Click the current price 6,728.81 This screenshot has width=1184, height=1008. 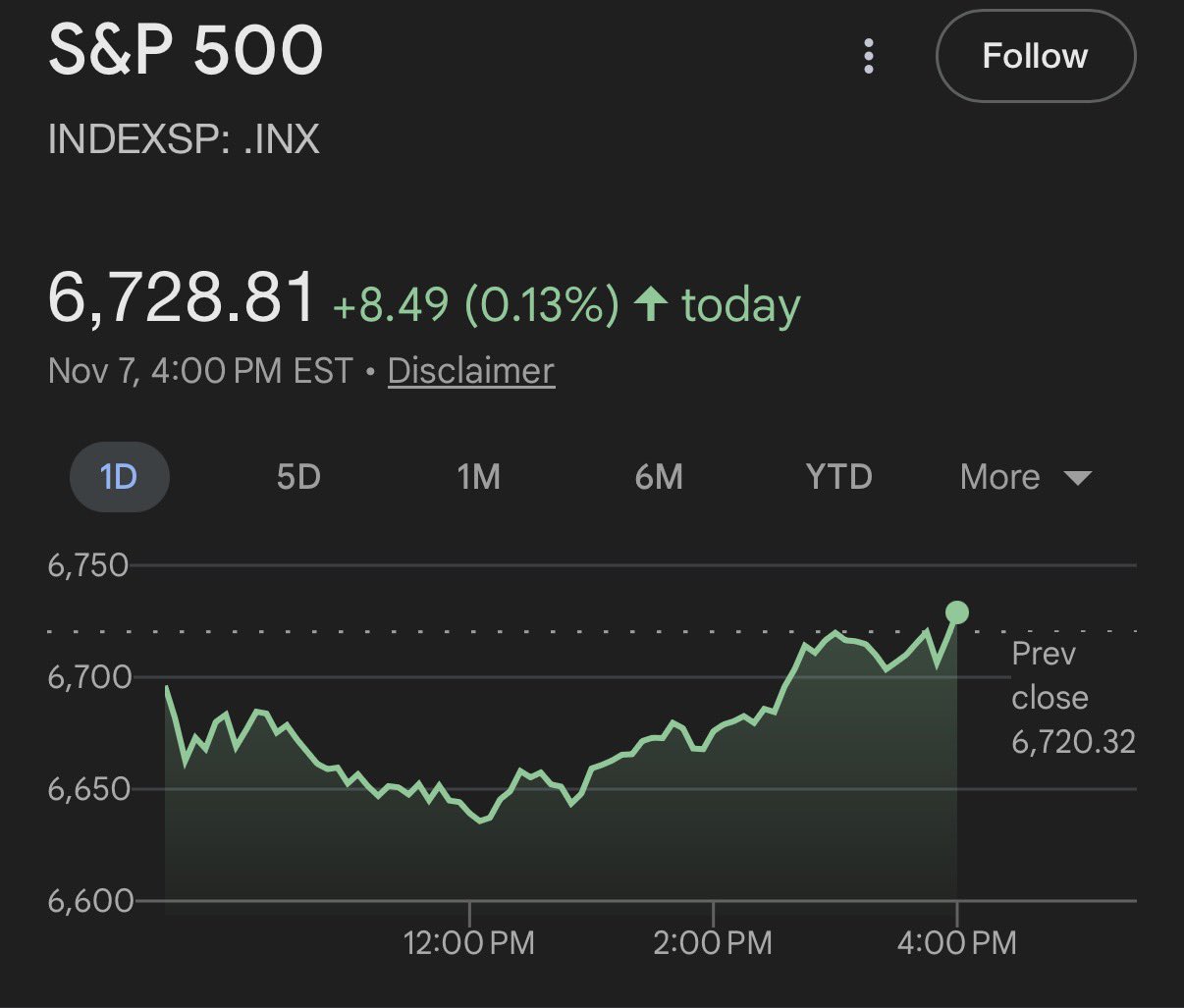point(183,297)
